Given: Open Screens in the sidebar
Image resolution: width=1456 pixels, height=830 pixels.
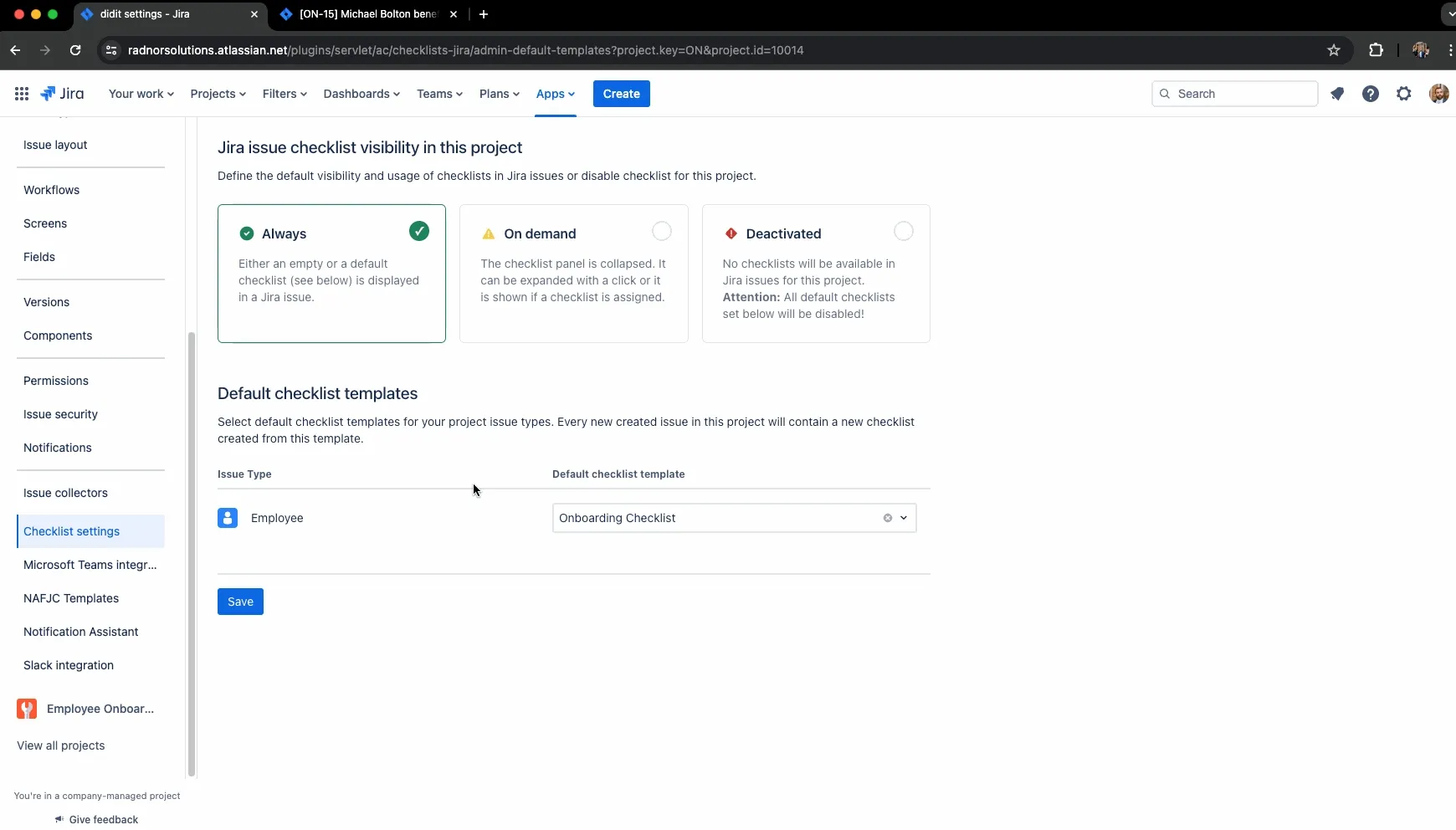Looking at the screenshot, I should [x=45, y=223].
